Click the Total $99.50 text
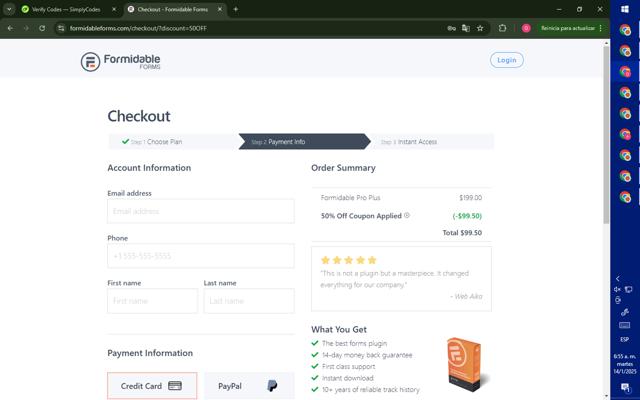The height and width of the screenshot is (400, 640). [462, 233]
